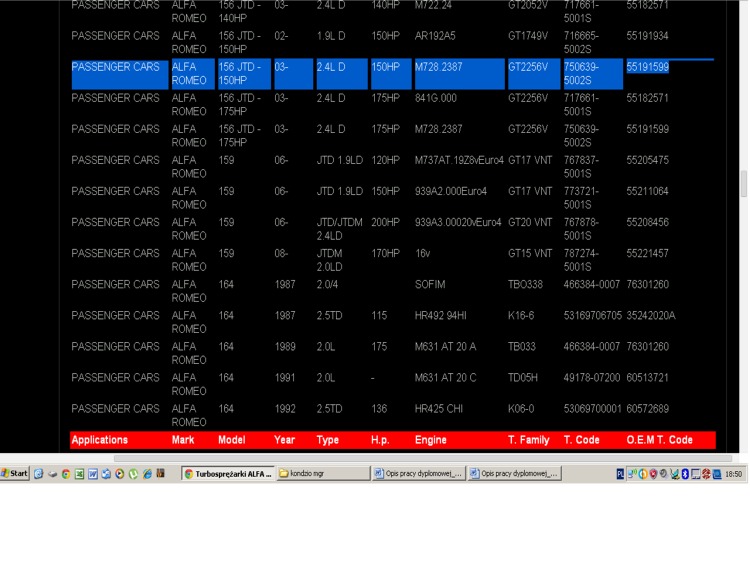This screenshot has width=750, height=563.
Task: Click the Type column header
Action: click(x=328, y=440)
